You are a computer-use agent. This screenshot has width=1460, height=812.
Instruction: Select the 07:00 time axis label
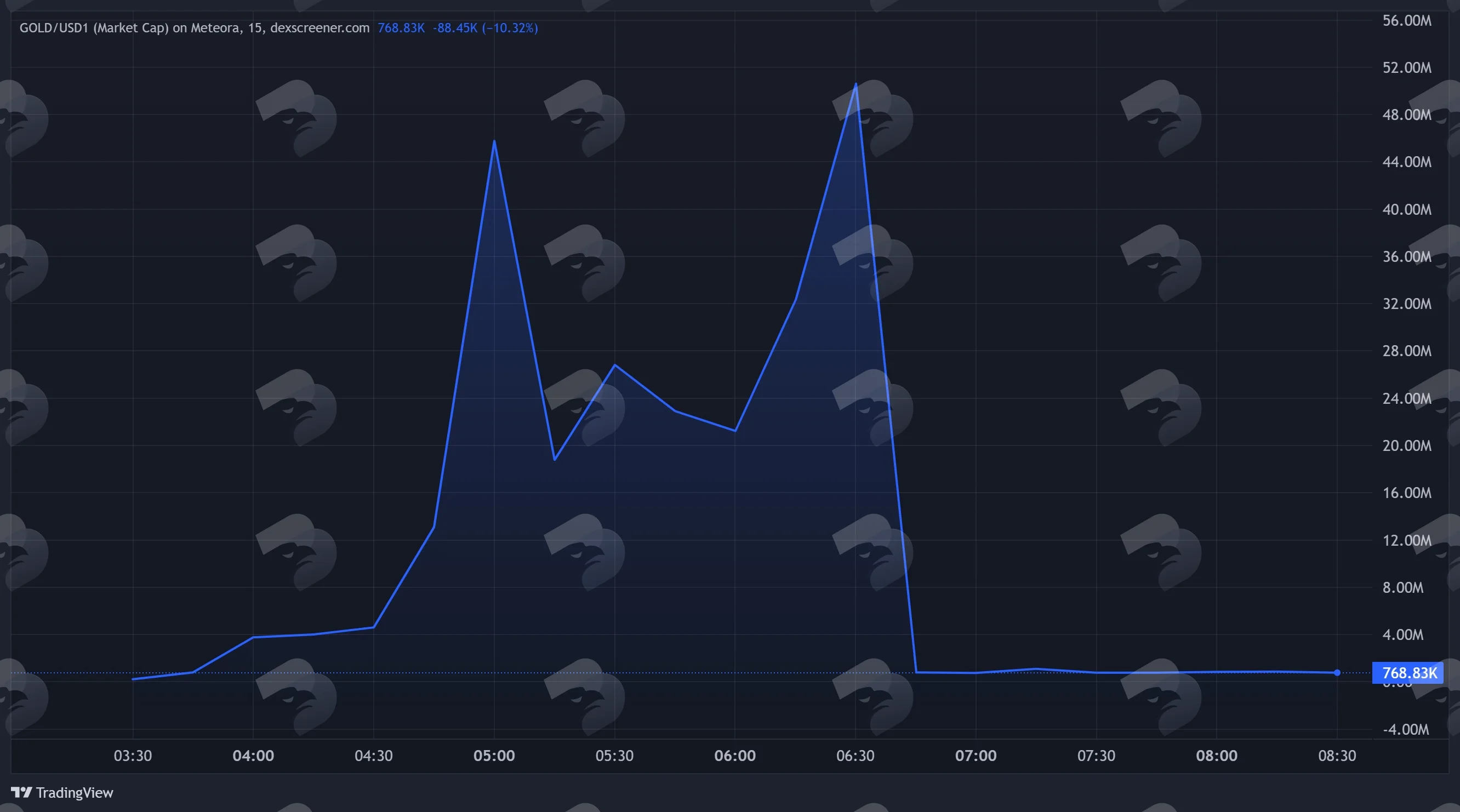click(976, 756)
